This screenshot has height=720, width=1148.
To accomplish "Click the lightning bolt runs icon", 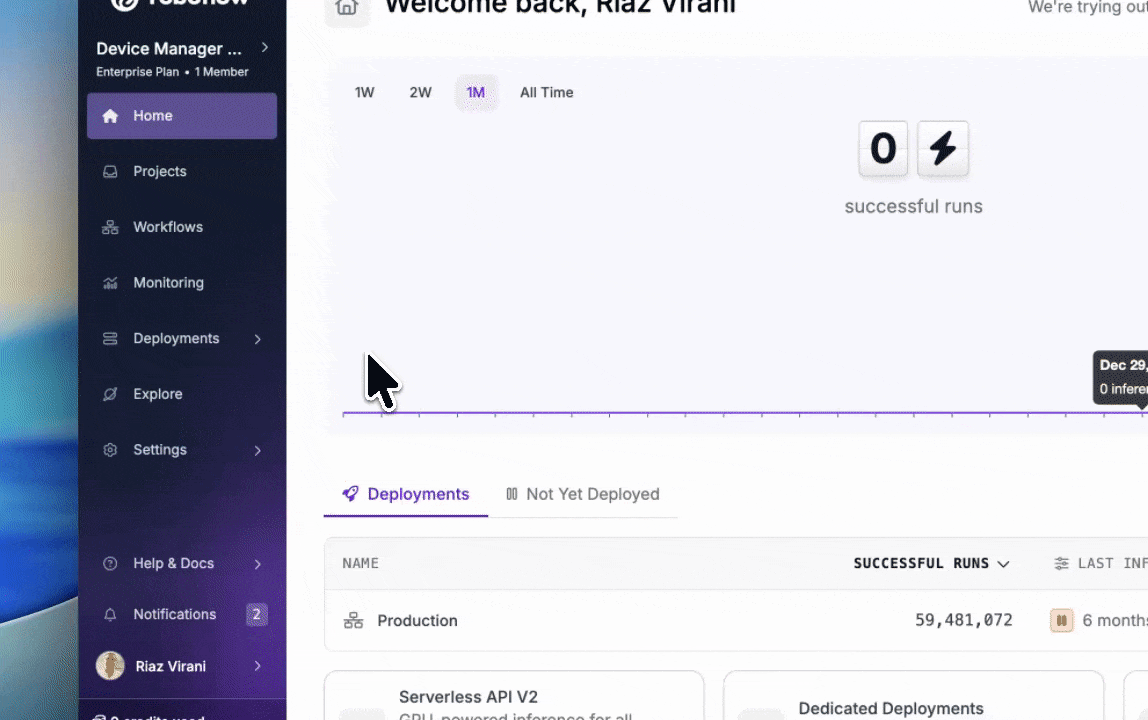I will tap(942, 149).
